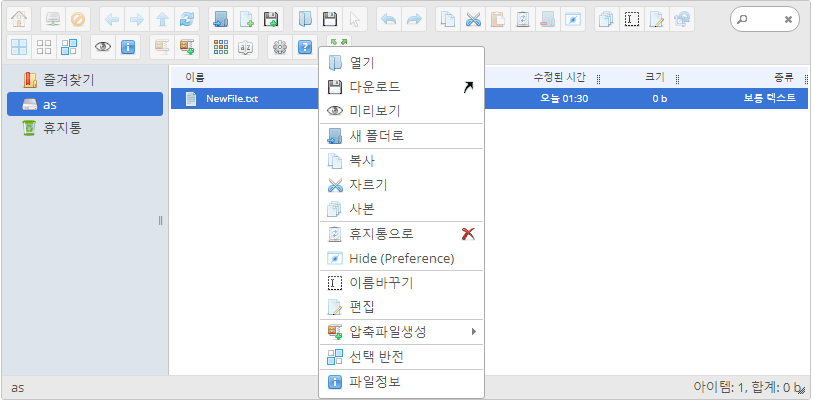Click the cut scissors toolbar icon
The height and width of the screenshot is (402, 814).
472,20
